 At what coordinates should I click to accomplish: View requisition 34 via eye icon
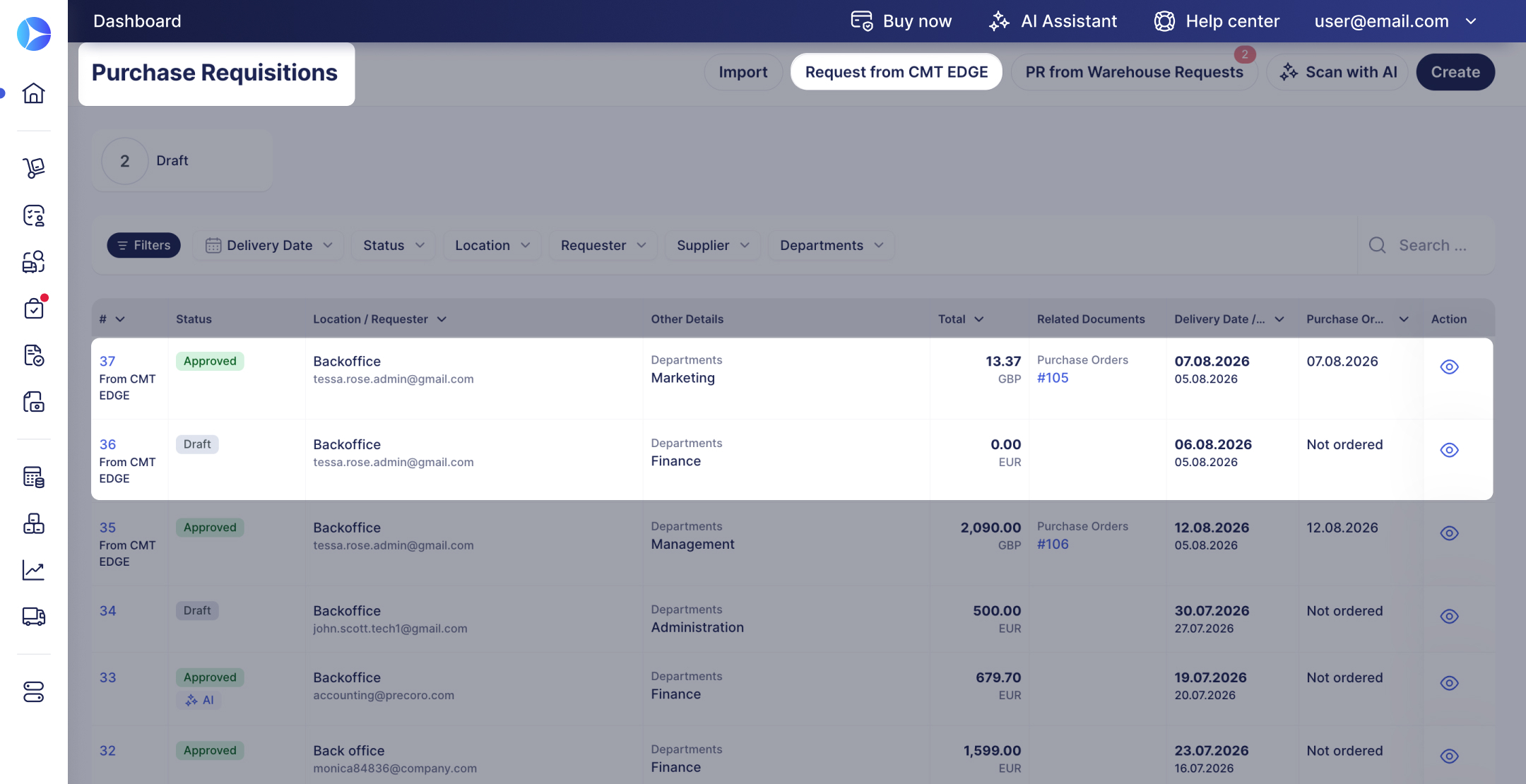[1449, 617]
